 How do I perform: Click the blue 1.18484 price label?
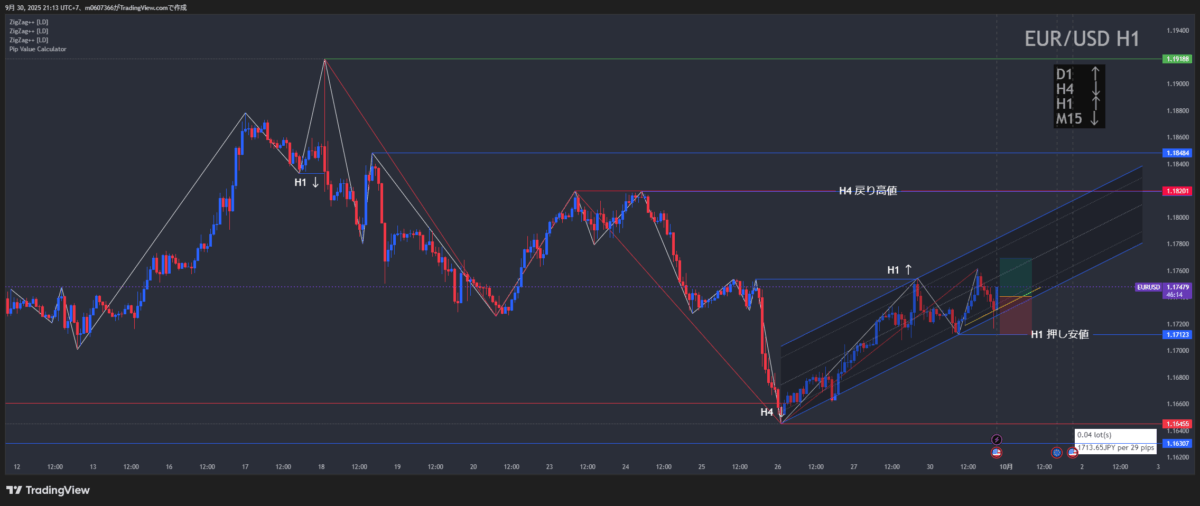[x=1177, y=153]
